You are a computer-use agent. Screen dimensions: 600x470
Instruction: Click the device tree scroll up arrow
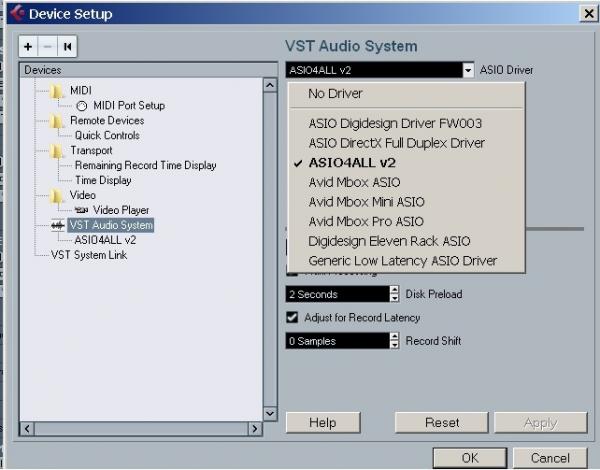click(270, 85)
